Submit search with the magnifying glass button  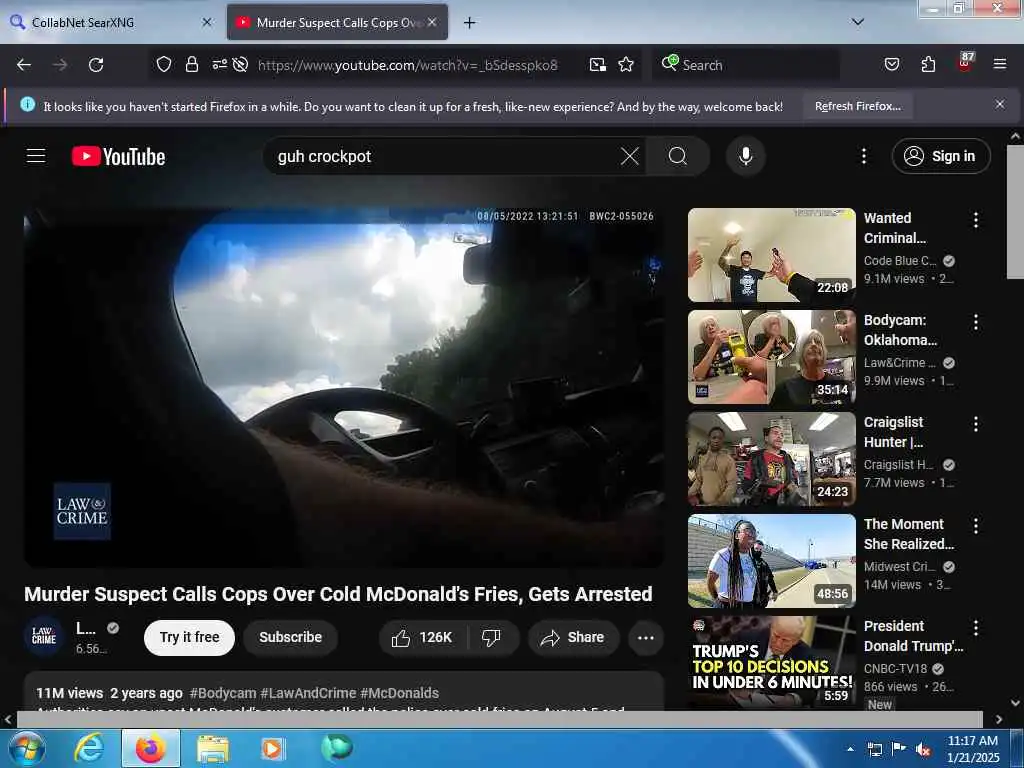pyautogui.click(x=678, y=156)
